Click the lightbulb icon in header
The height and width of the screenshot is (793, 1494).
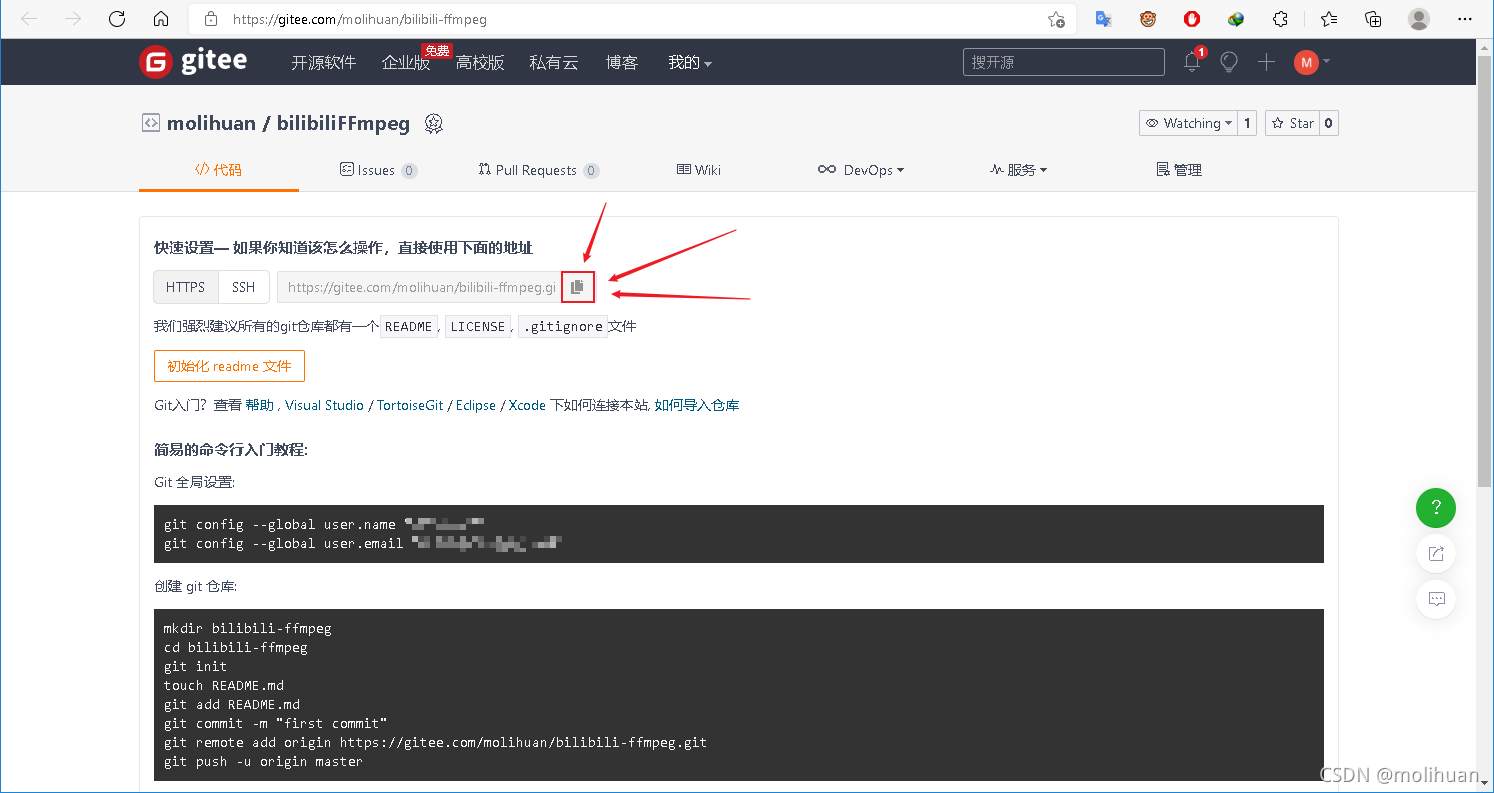(x=1229, y=62)
